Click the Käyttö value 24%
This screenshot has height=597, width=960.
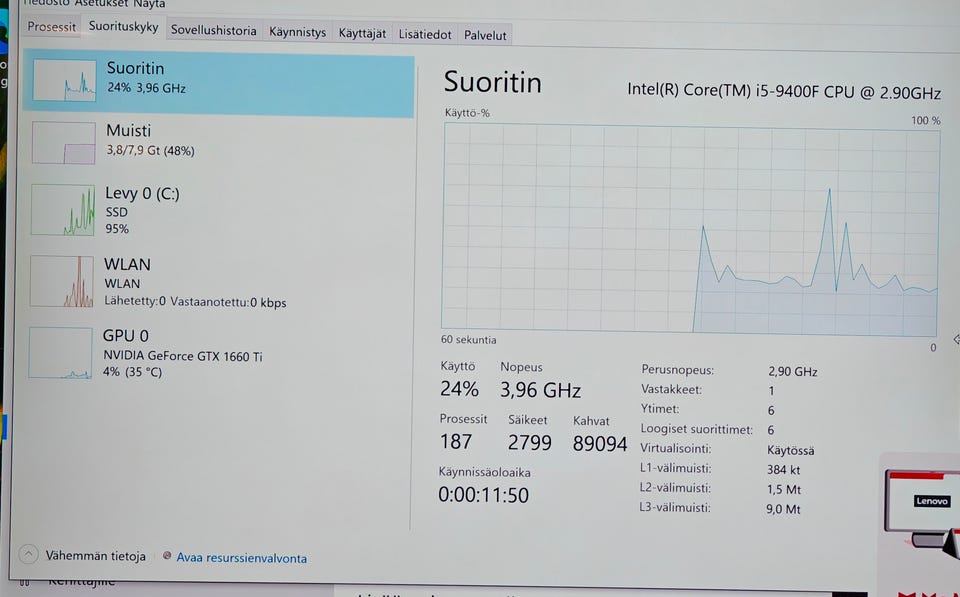[x=459, y=388]
